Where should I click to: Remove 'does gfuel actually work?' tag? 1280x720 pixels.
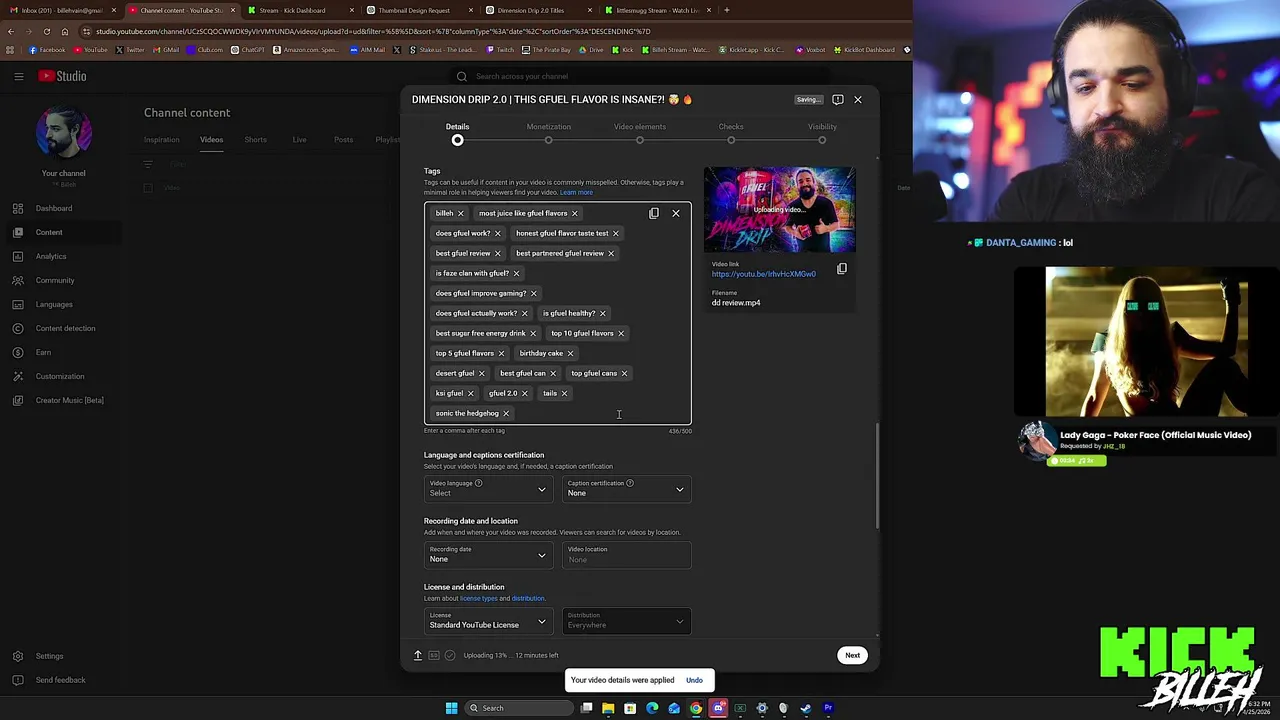pos(524,313)
